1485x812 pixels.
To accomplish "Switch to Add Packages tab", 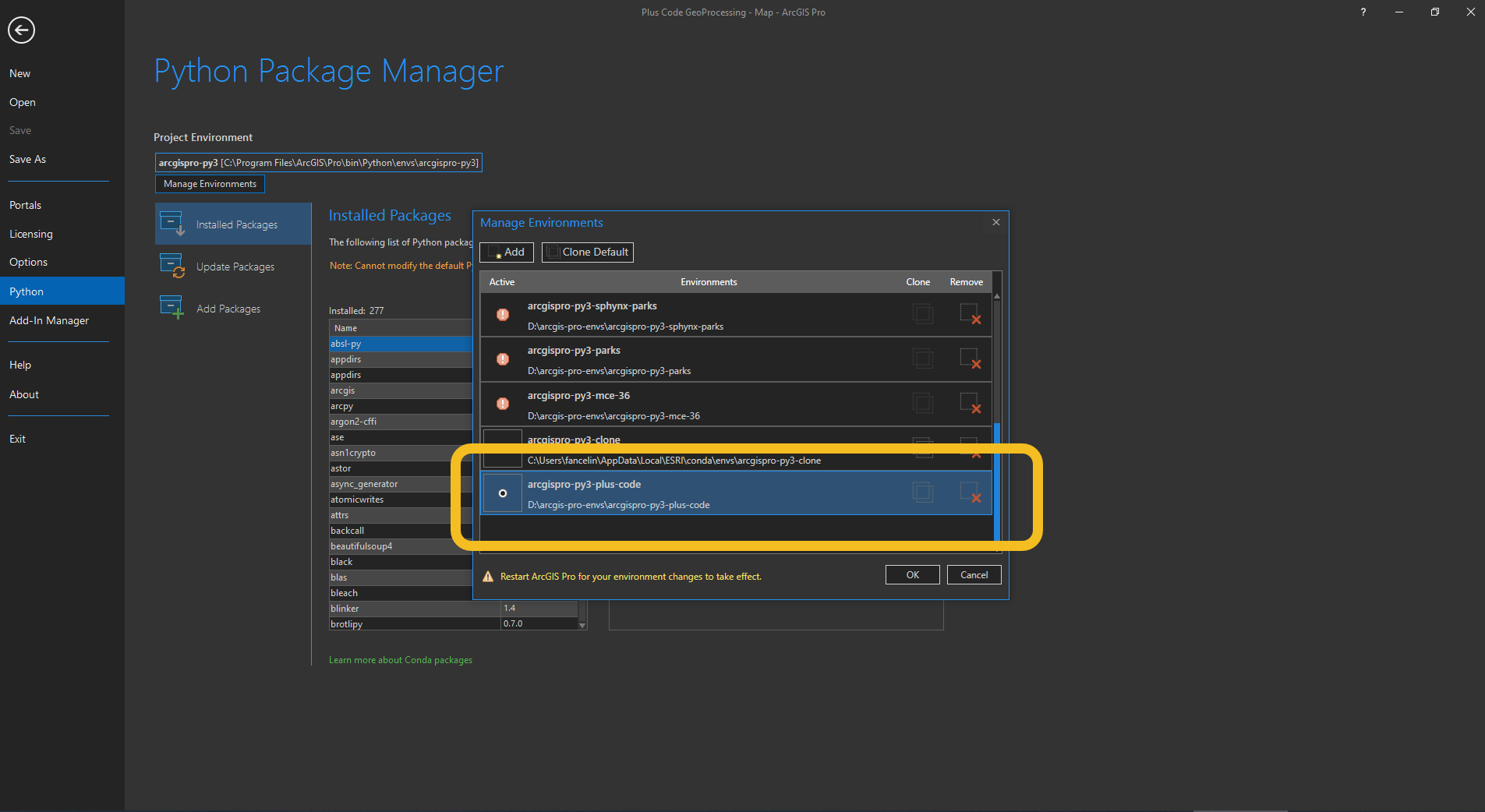I will [233, 309].
